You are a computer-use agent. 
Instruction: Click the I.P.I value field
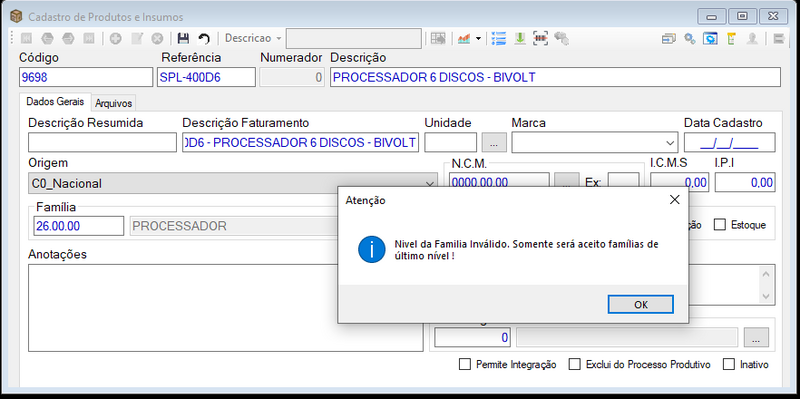point(745,182)
